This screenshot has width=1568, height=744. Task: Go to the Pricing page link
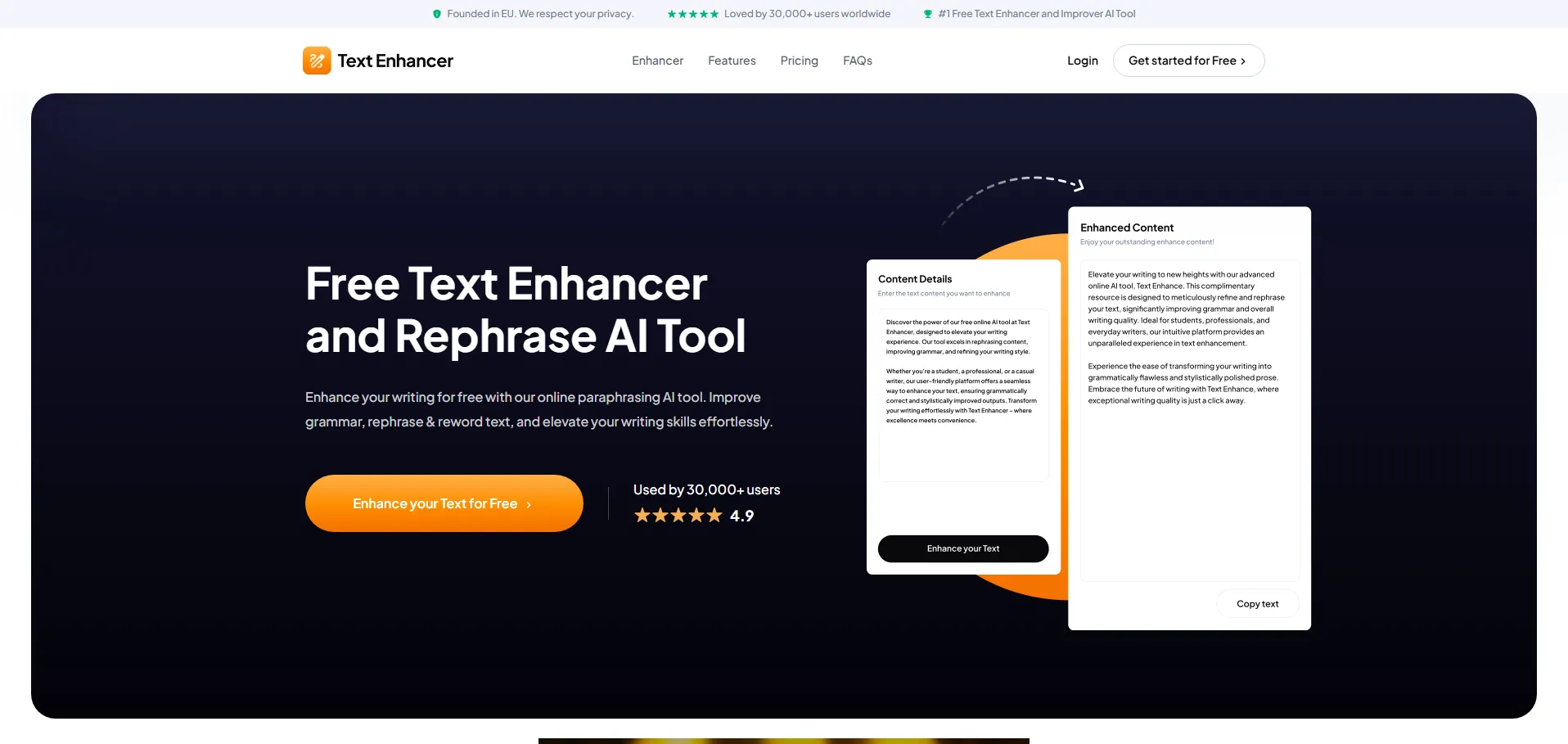click(799, 61)
